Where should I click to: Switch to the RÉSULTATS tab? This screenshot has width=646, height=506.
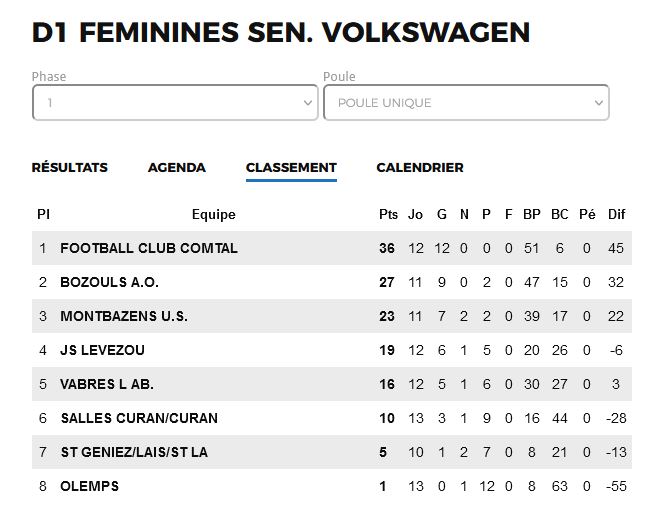point(70,167)
